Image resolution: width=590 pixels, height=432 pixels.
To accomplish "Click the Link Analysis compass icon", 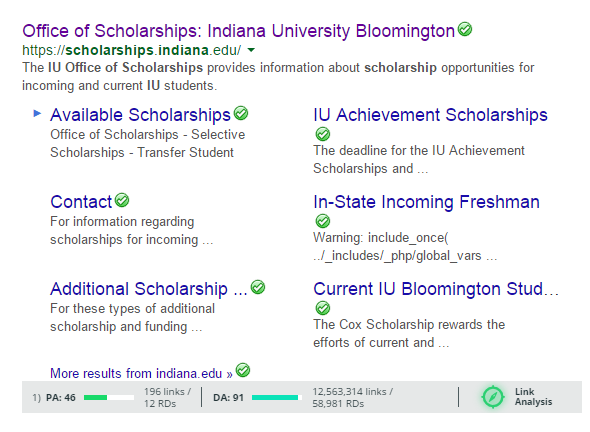I will (493, 397).
